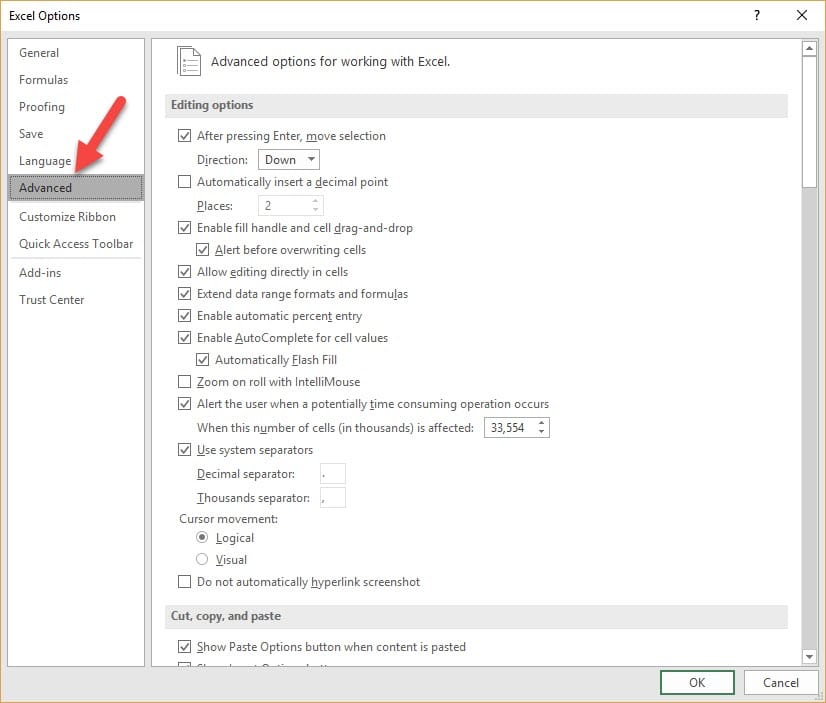Switch to the Customize Ribbon section

[x=67, y=217]
